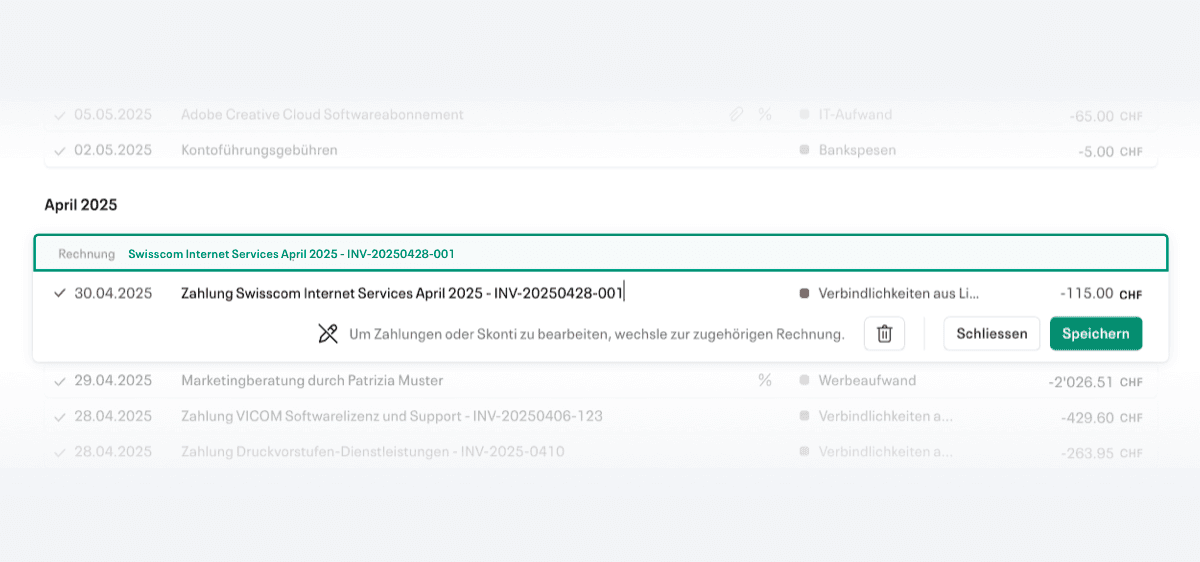Click the crossed-out pencil edit icon
Viewport: 1200px width, 562px height.
click(x=328, y=334)
